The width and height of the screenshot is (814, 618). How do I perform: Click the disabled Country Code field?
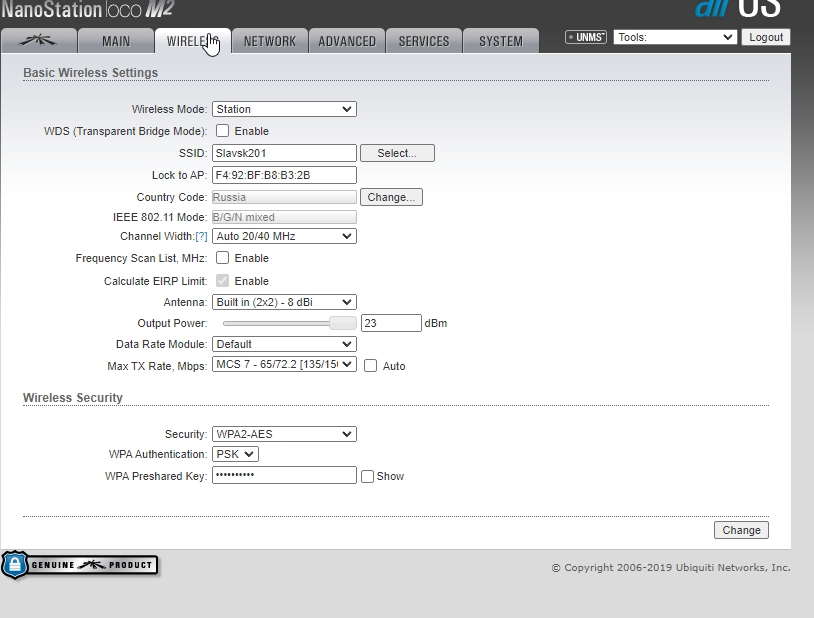click(x=284, y=197)
